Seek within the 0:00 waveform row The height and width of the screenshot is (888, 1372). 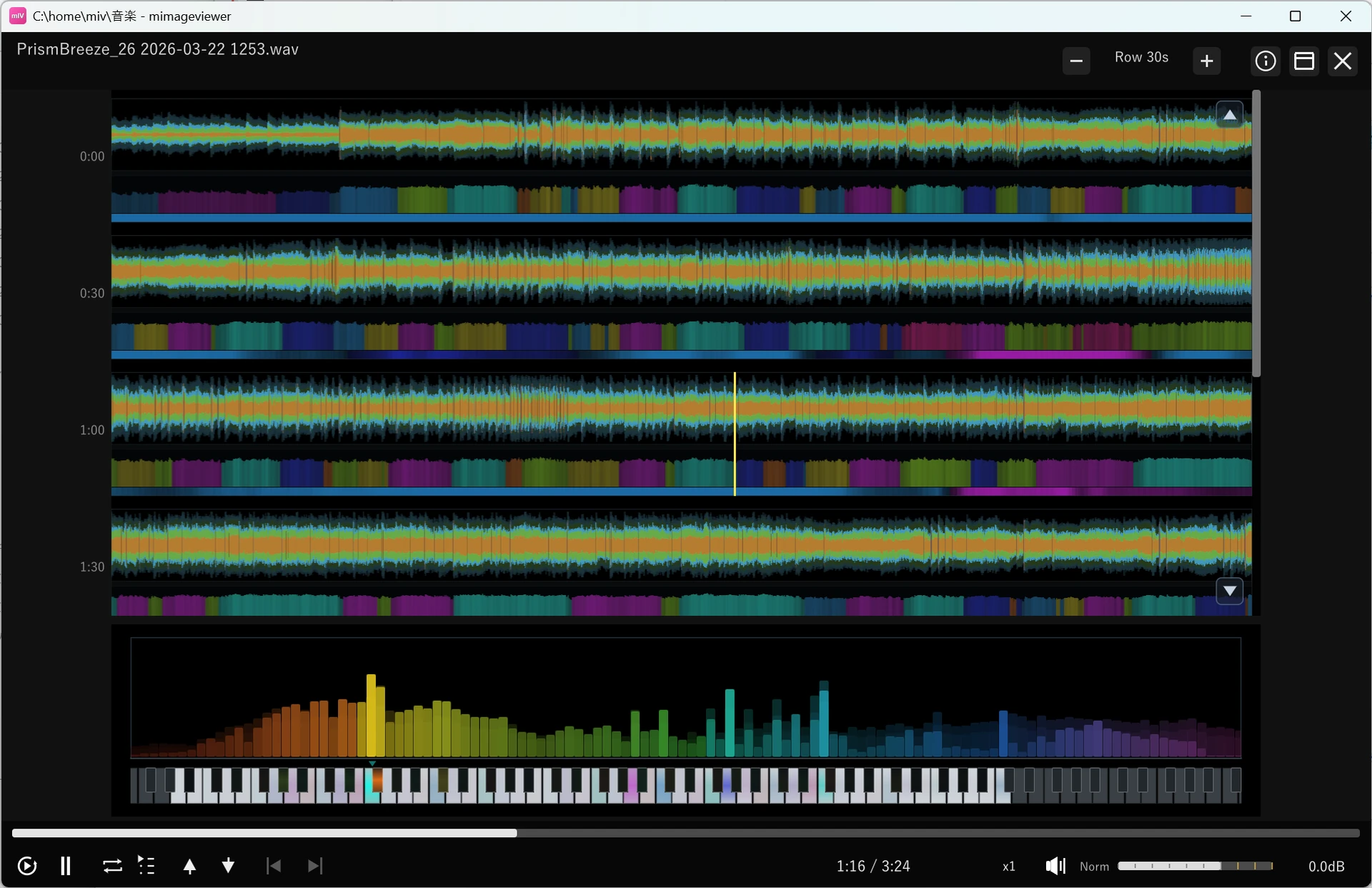(x=681, y=134)
